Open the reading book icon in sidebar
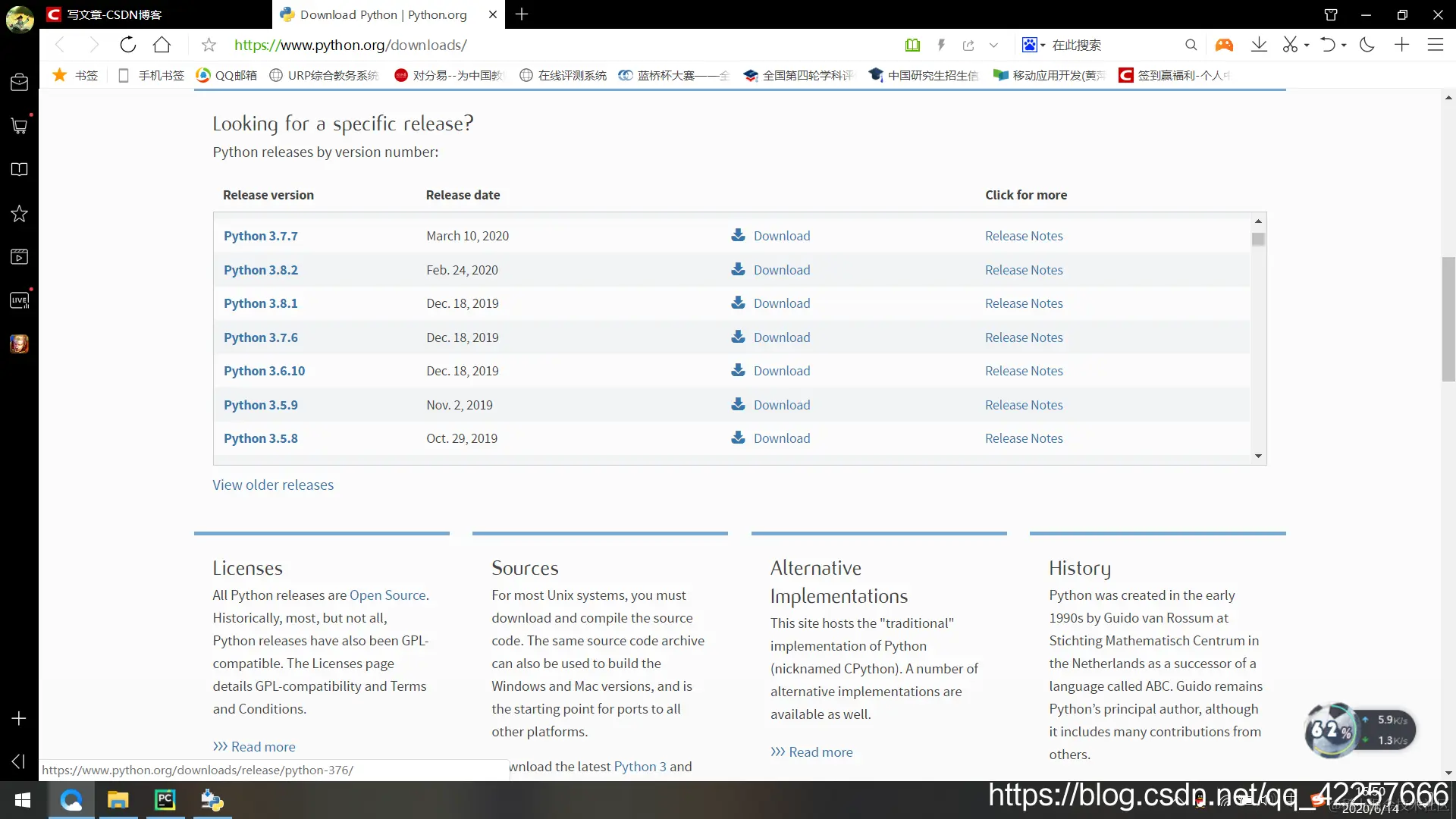1456x819 pixels. (19, 169)
